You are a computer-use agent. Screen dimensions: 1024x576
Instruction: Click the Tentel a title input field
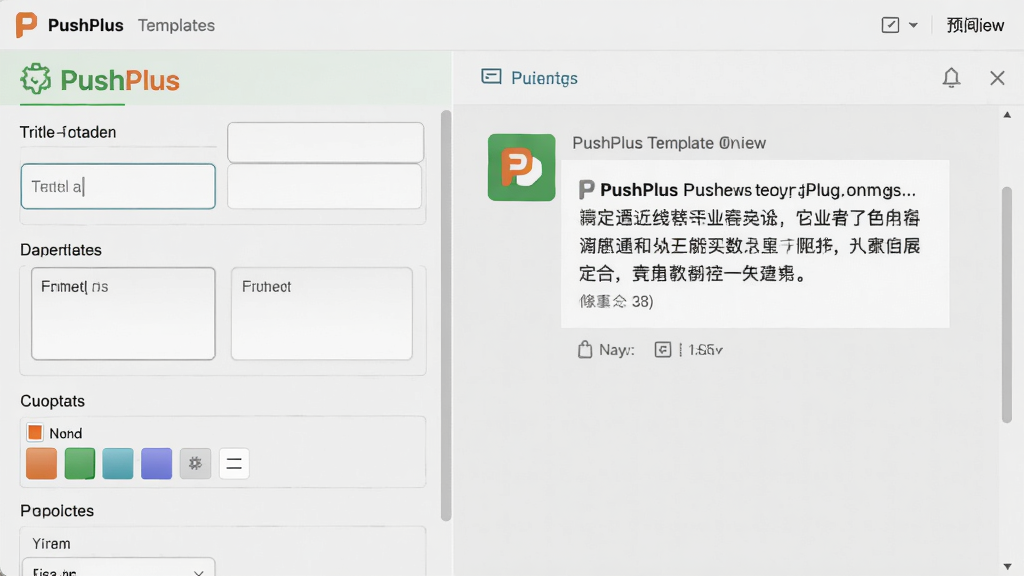click(118, 187)
